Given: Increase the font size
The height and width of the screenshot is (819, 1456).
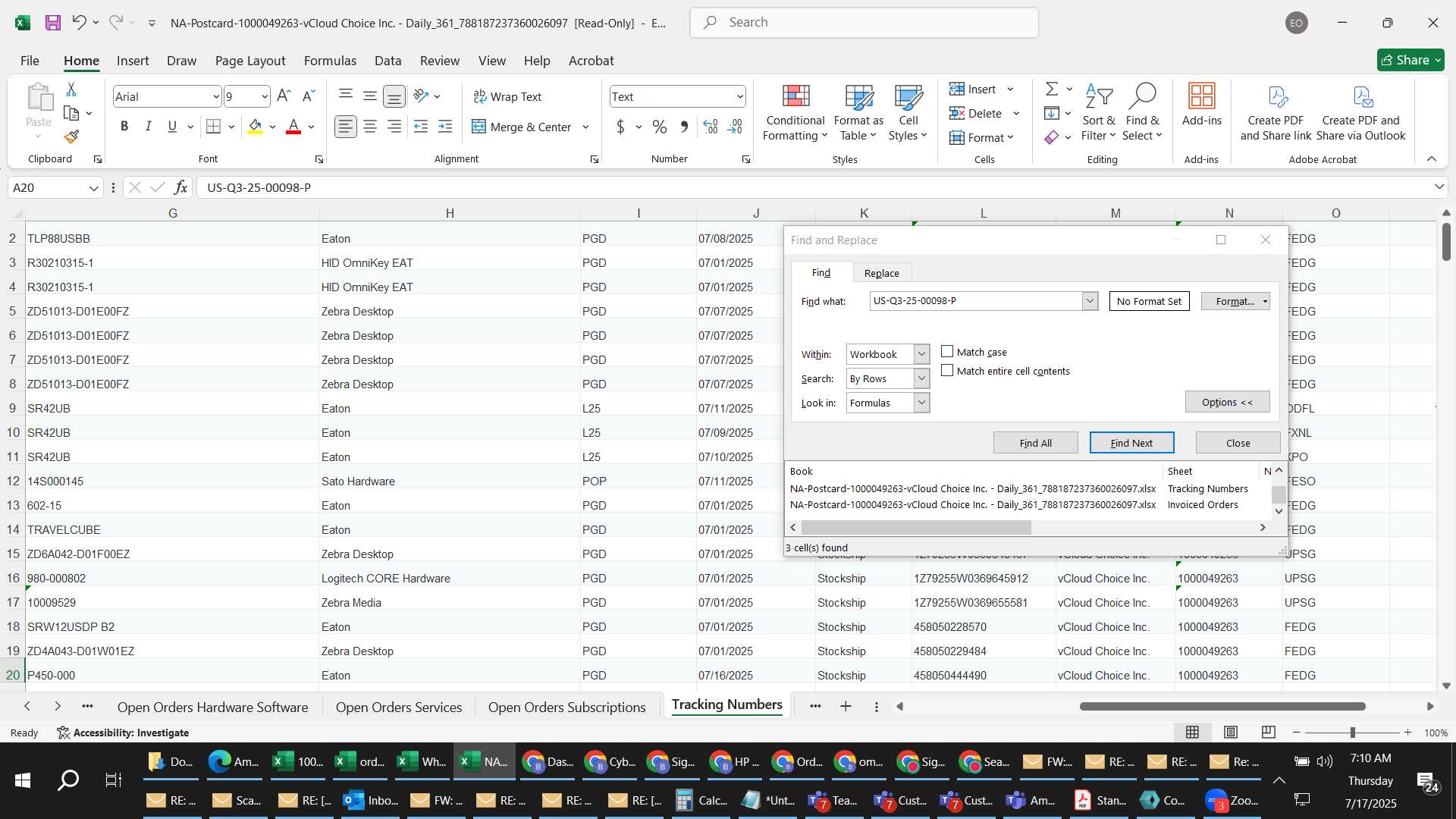Looking at the screenshot, I should pyautogui.click(x=284, y=96).
